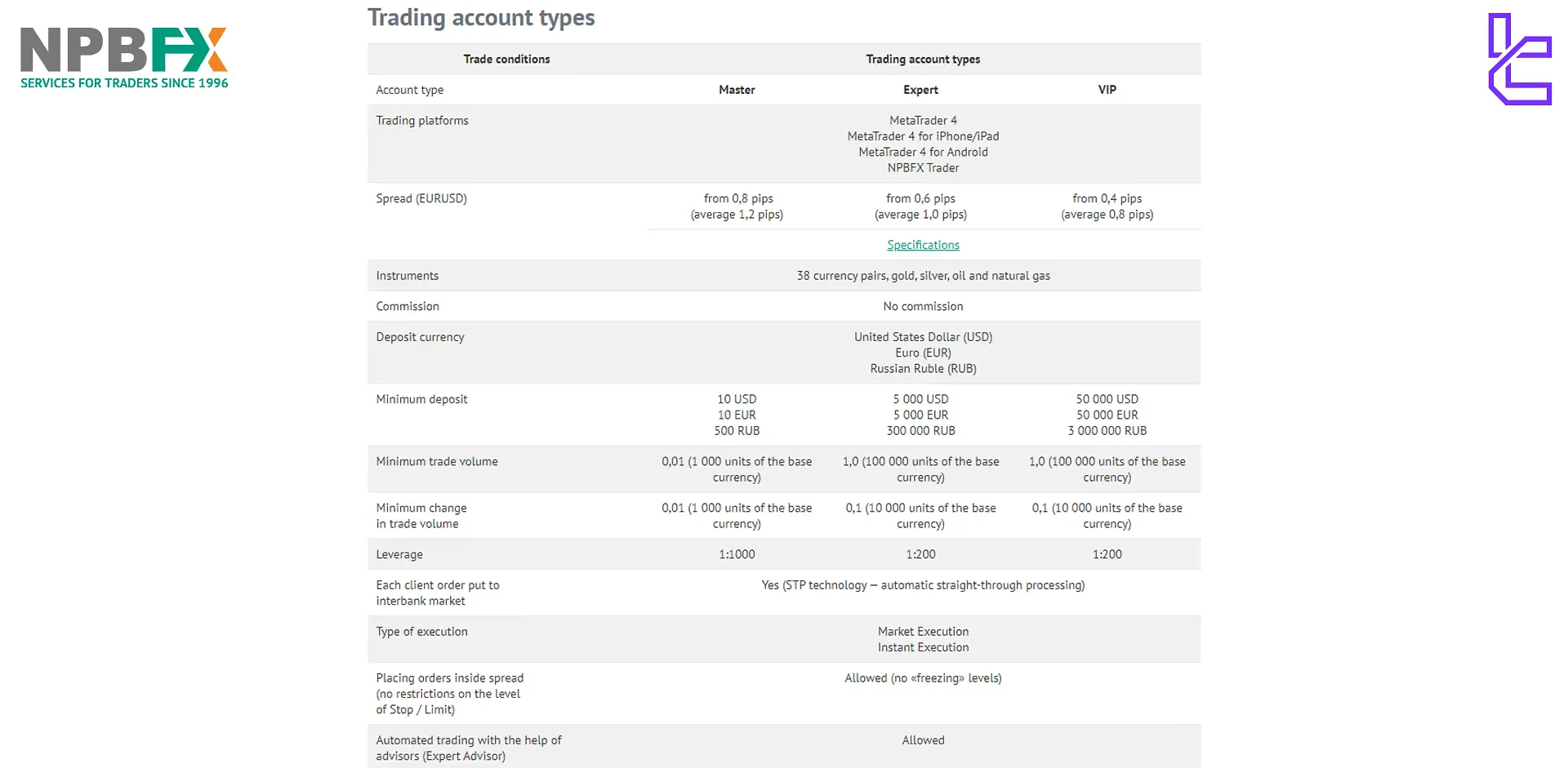
Task: Click the 'Minimum change in trade volume' label
Action: coord(421,516)
